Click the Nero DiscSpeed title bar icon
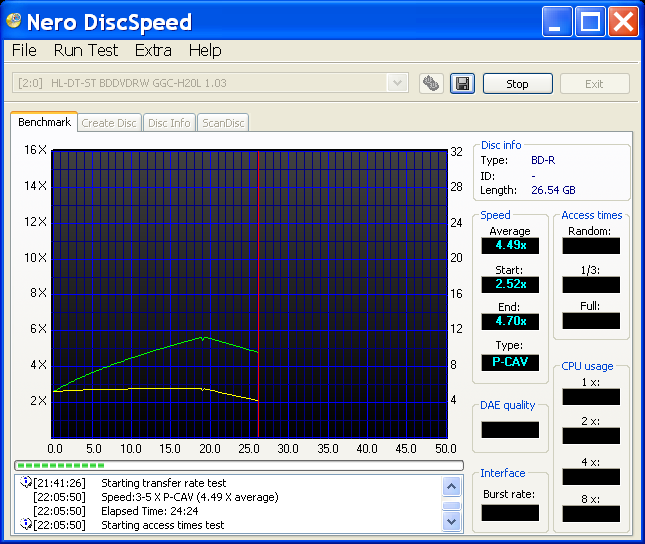Screen dimensions: 645x544 [x=14, y=21]
